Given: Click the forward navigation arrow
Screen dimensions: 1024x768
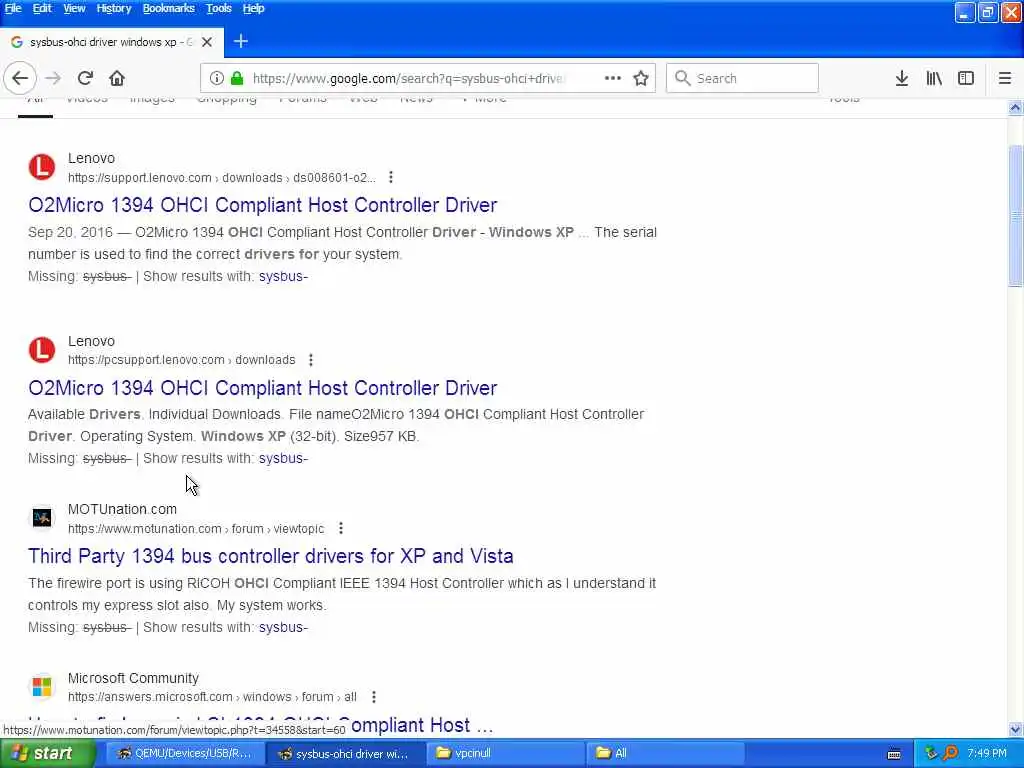Looking at the screenshot, I should pyautogui.click(x=53, y=78).
